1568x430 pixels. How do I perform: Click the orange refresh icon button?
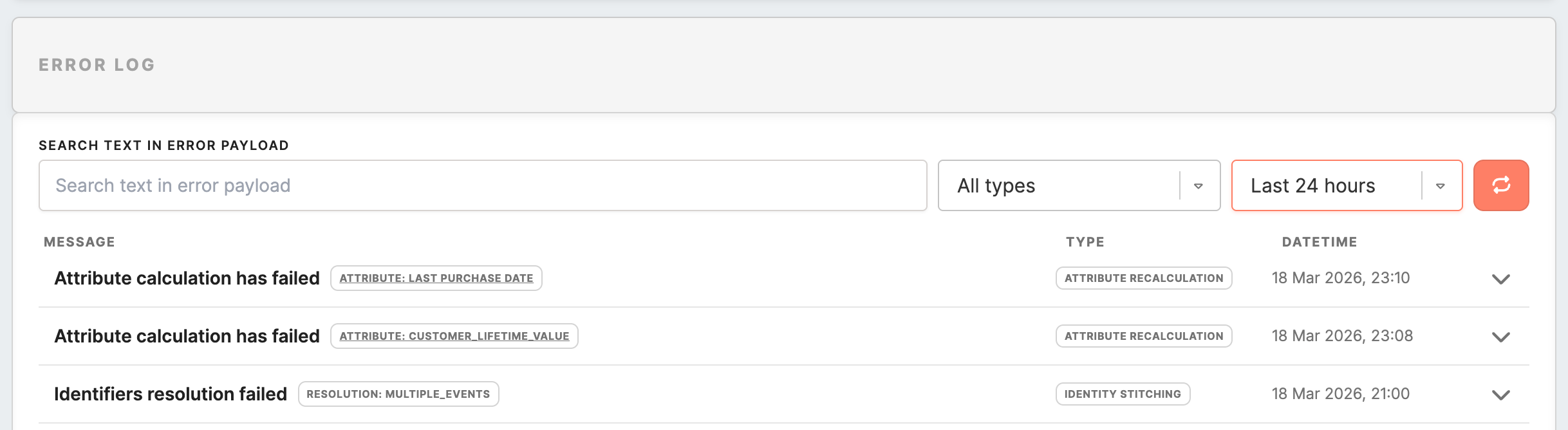point(1500,185)
